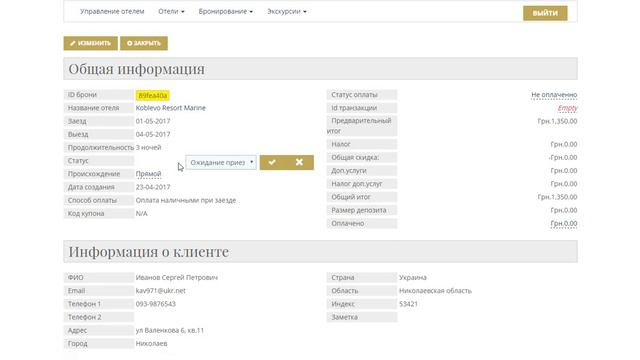Viewport: 640px width, 360px height.
Task: Click the 'Изменить' button
Action: [91, 43]
